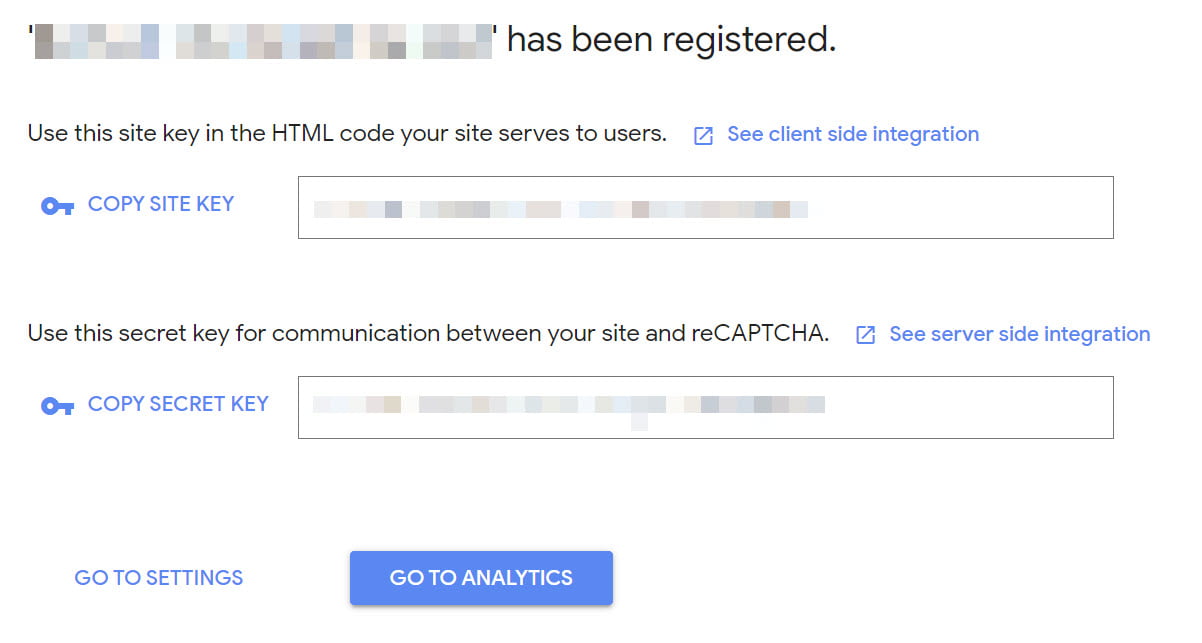The width and height of the screenshot is (1202, 643).
Task: Click the 'has been registered.' heading text
Action: click(671, 40)
